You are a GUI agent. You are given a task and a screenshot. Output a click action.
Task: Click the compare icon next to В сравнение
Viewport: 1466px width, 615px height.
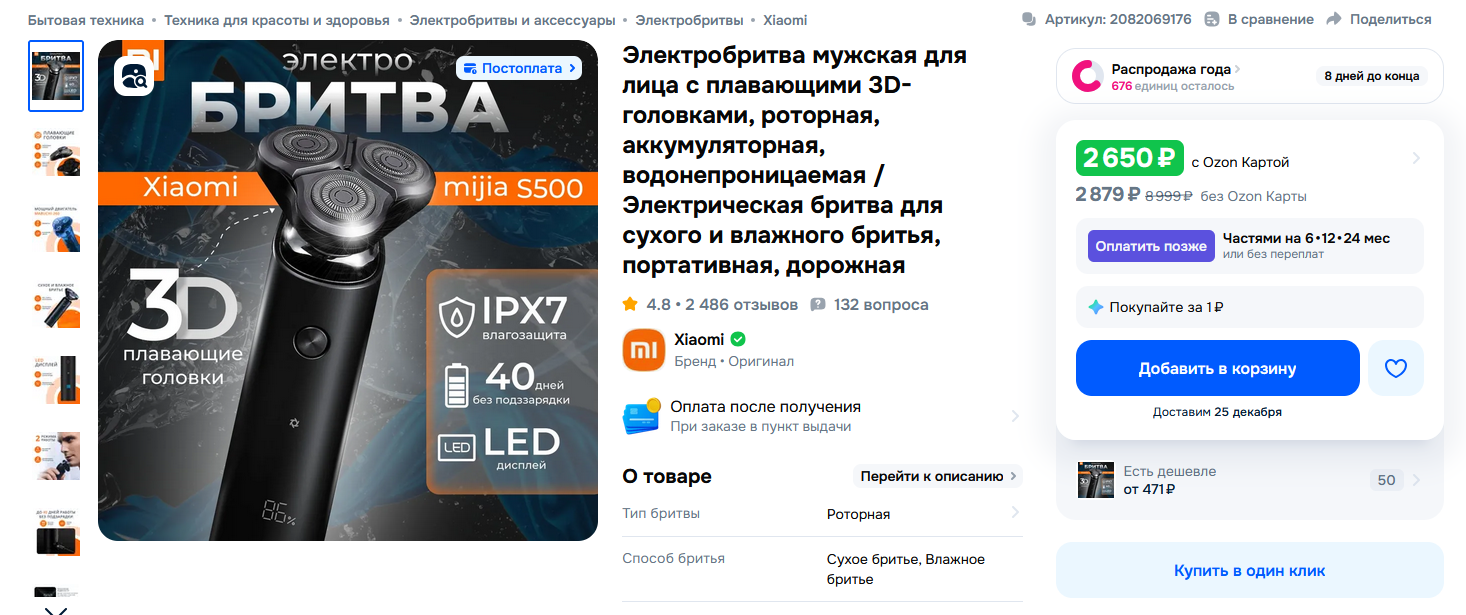click(x=1212, y=19)
